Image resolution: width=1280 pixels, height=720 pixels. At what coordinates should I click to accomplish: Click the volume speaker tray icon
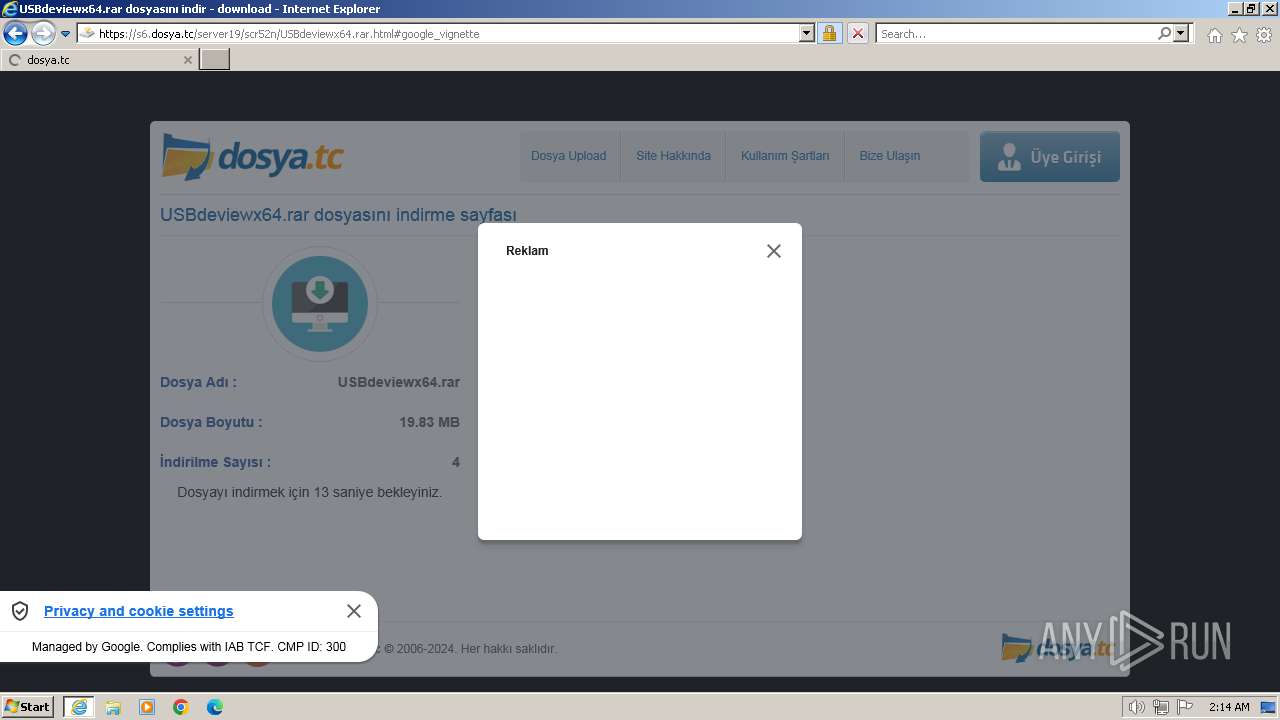1137,707
